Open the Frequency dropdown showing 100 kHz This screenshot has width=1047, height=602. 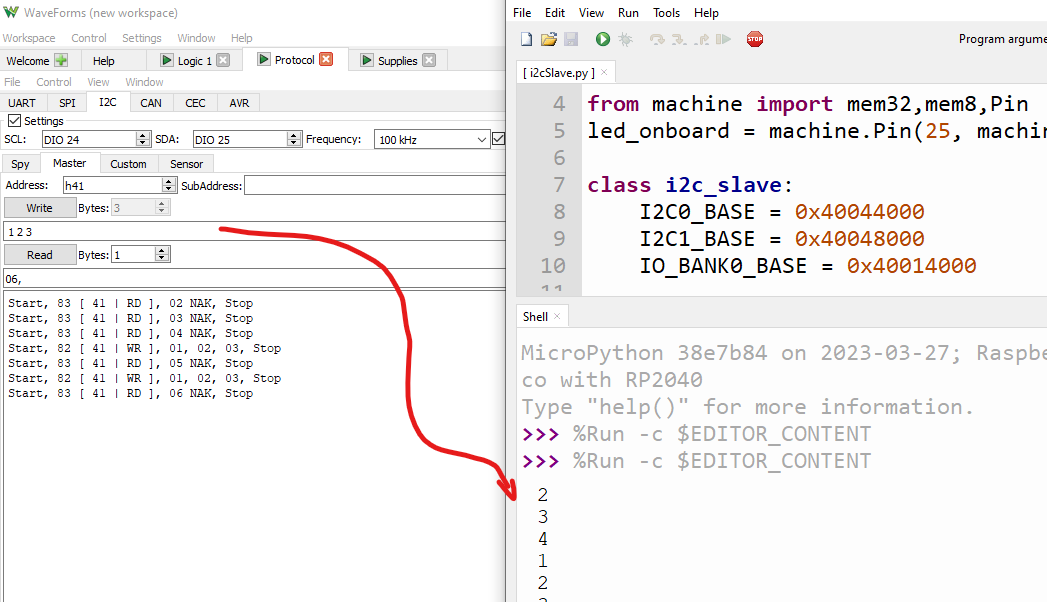click(x=431, y=139)
